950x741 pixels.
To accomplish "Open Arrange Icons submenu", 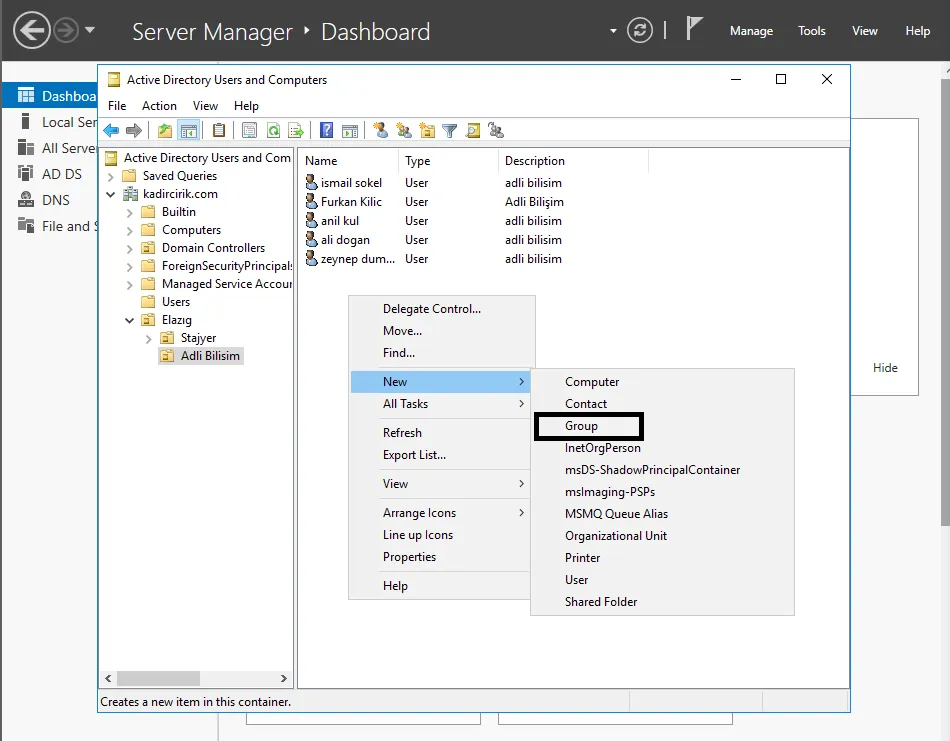I will [440, 513].
